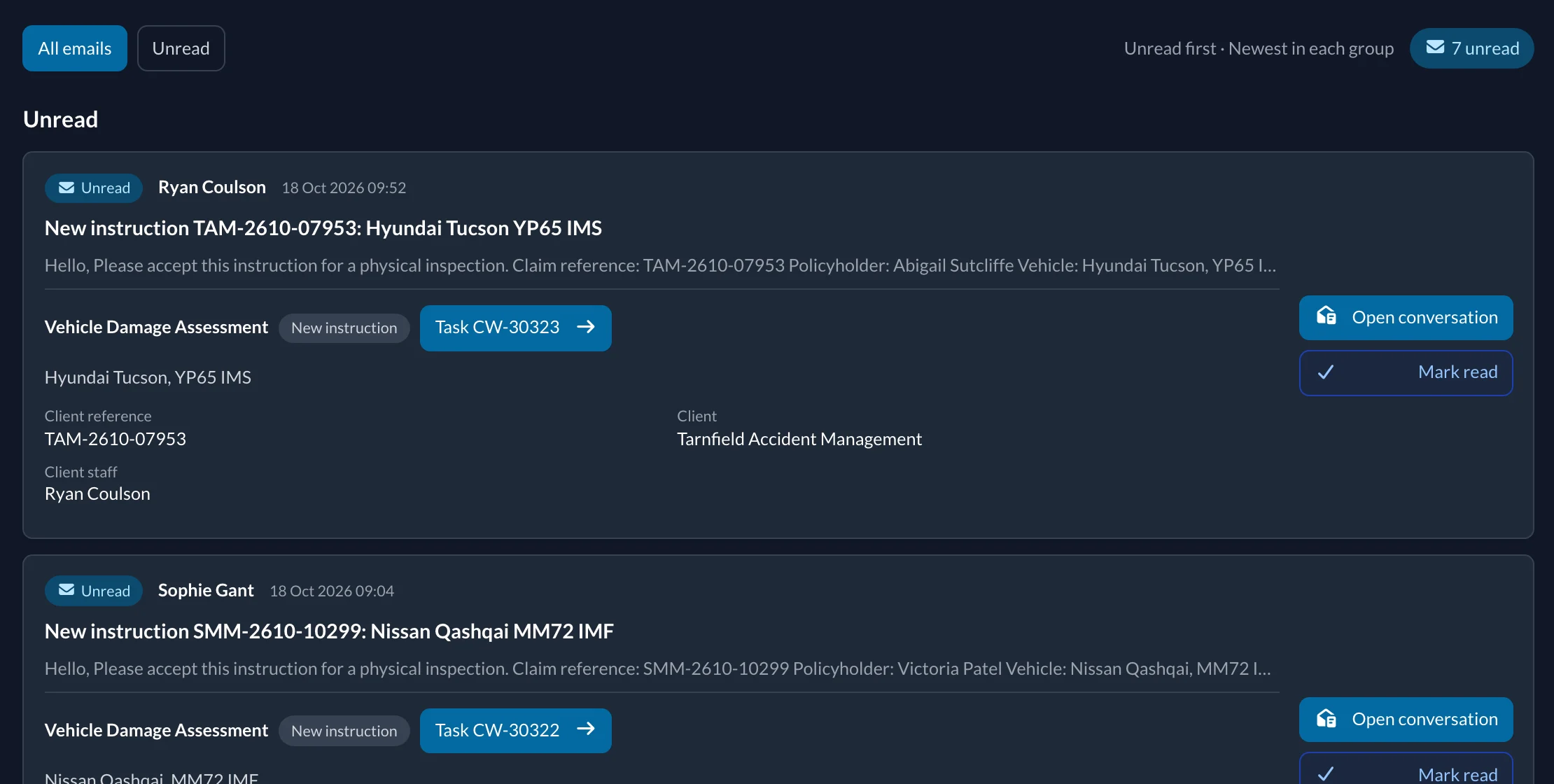Image resolution: width=1554 pixels, height=784 pixels.
Task: Click envelope icon on Ryan Coulson's Unread badge
Action: (x=66, y=188)
